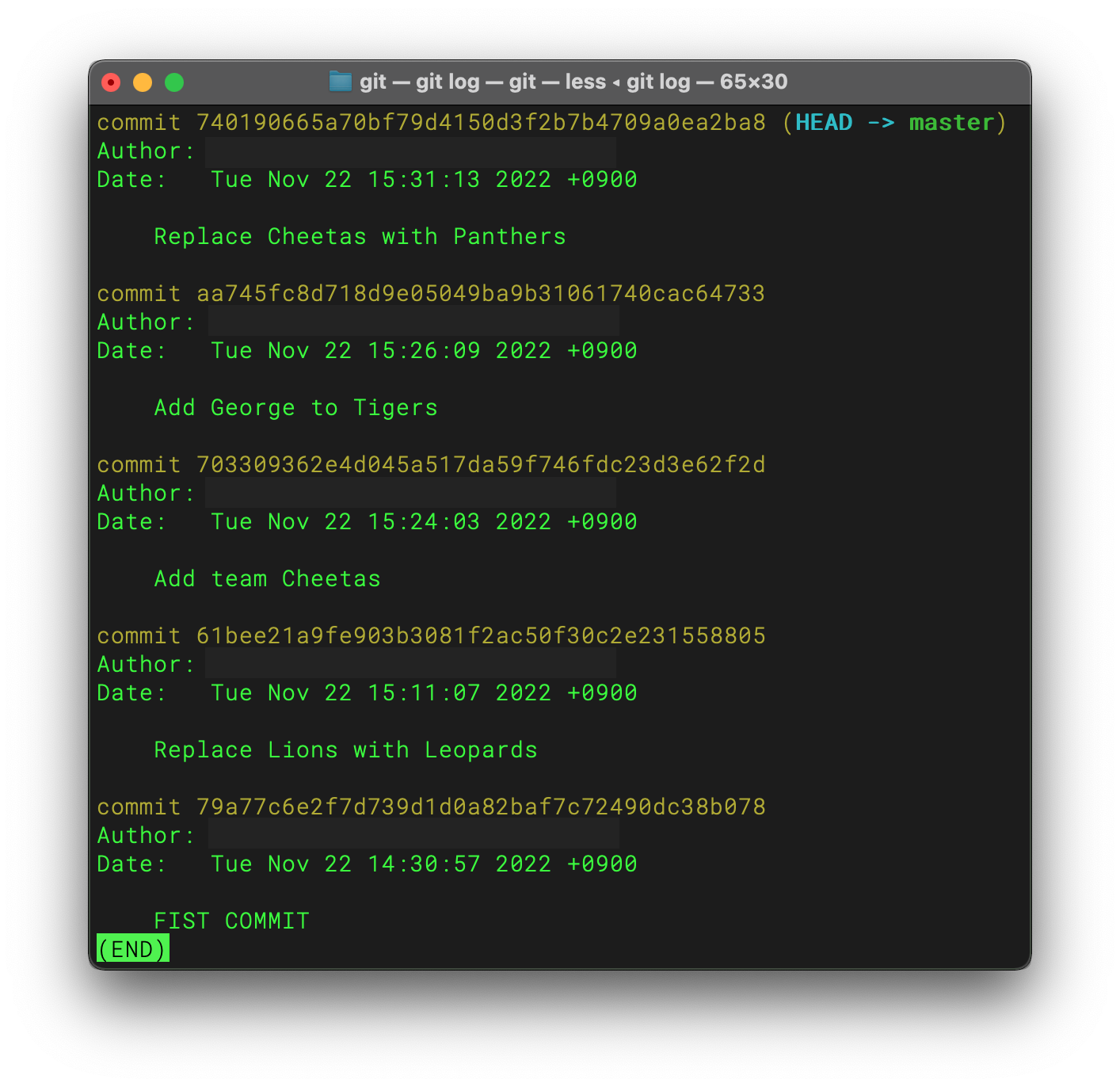The width and height of the screenshot is (1120, 1087).
Task: Click message "Replace Cheetas with Panthers"
Action: tap(360, 237)
